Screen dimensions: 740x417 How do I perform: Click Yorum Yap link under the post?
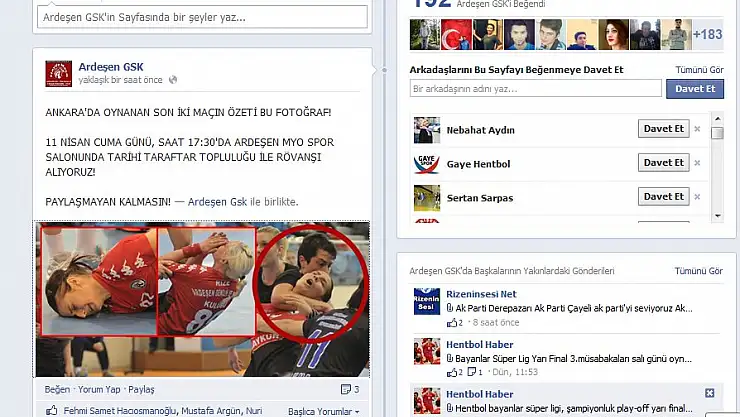pos(99,389)
